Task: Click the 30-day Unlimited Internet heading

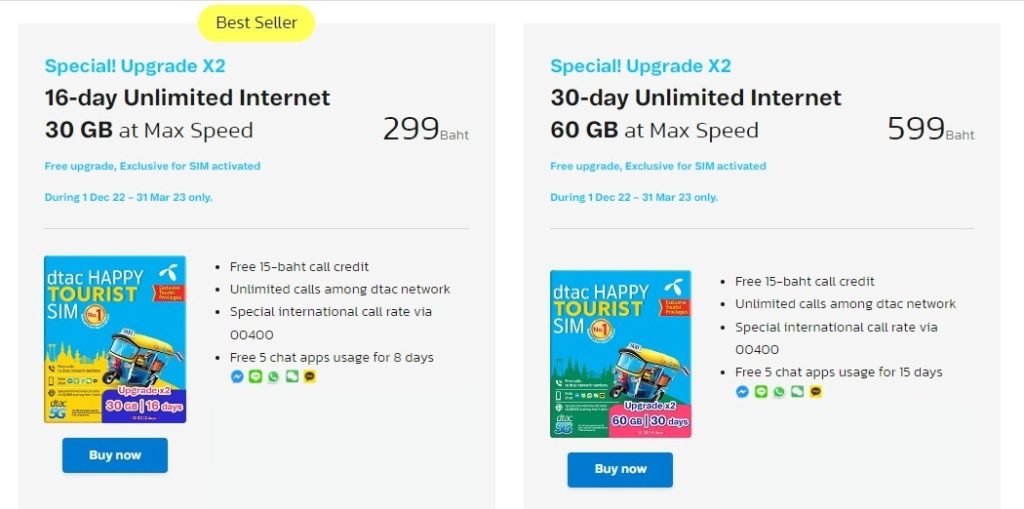Action: [696, 98]
